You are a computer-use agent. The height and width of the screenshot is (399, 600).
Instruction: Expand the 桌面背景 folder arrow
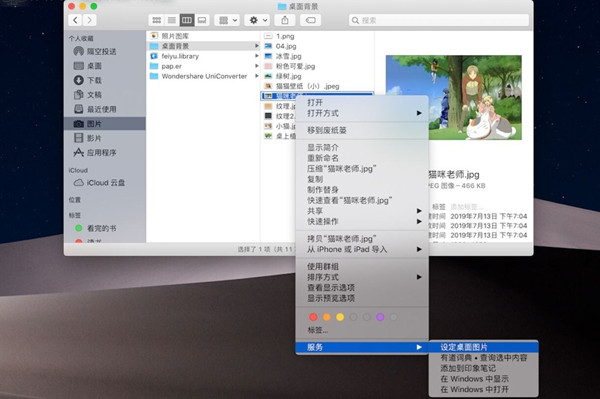[x=256, y=46]
